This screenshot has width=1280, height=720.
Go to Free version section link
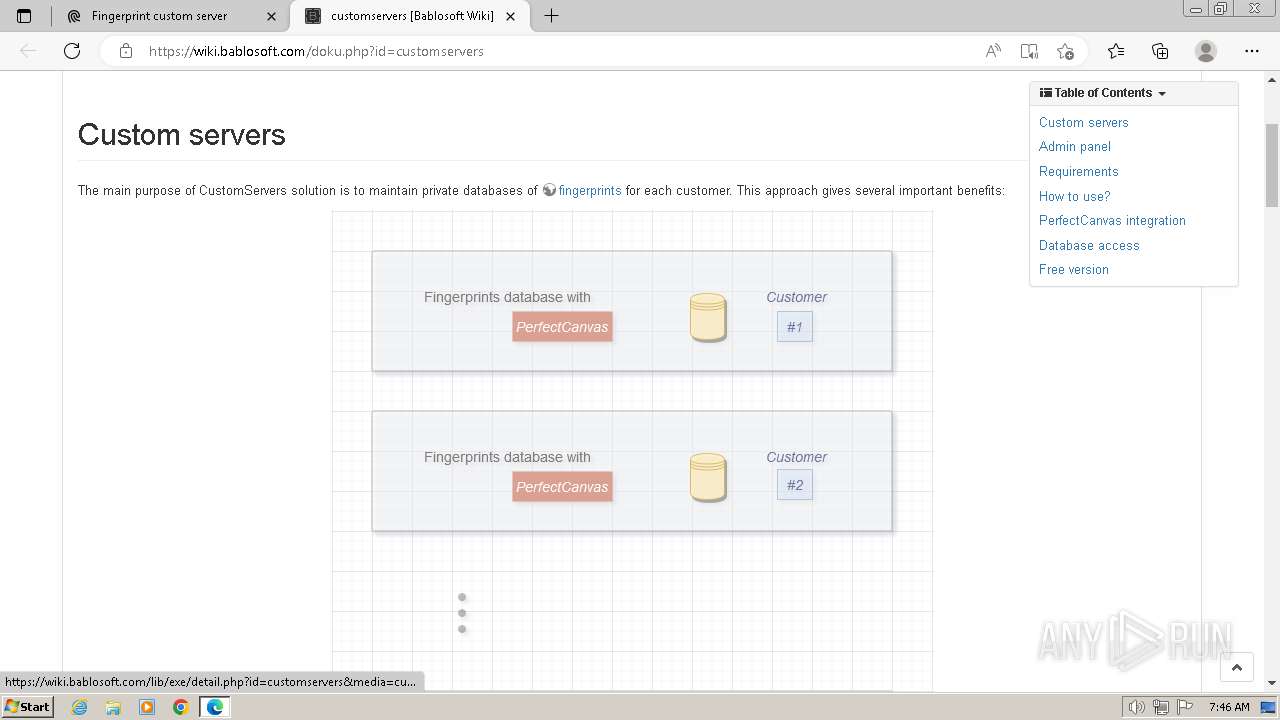click(1073, 269)
